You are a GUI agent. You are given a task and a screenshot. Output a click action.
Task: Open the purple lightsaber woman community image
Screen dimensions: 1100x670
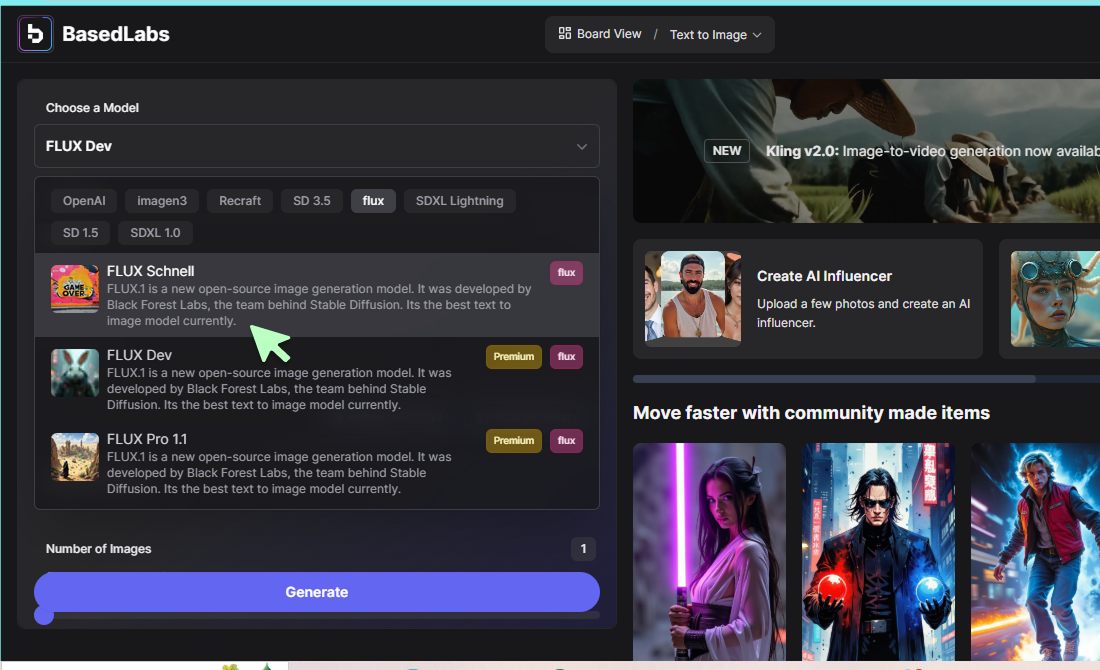click(x=709, y=551)
